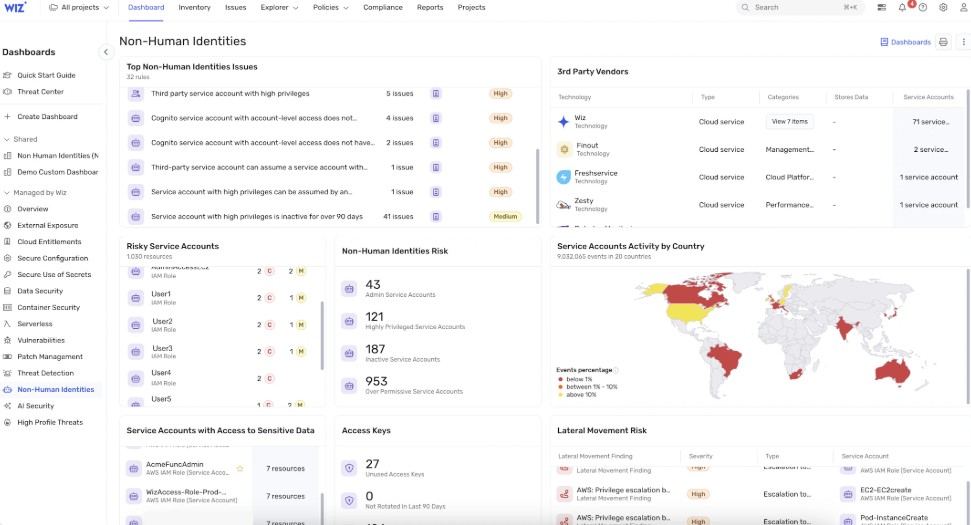The image size is (971, 525).
Task: Click the icon next to EC2-EC2create
Action: coord(847,494)
